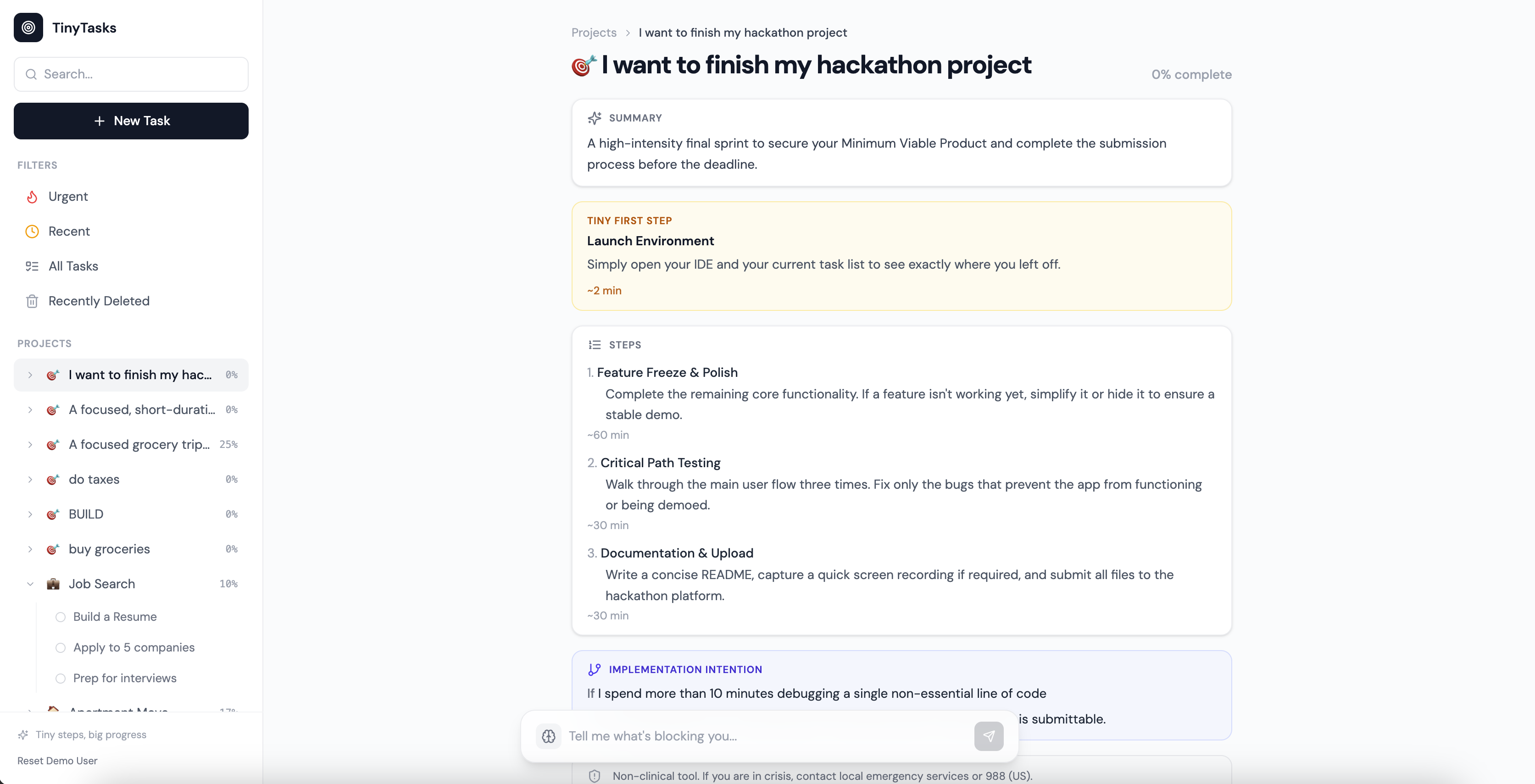Select the BUILD project in sidebar

(86, 514)
